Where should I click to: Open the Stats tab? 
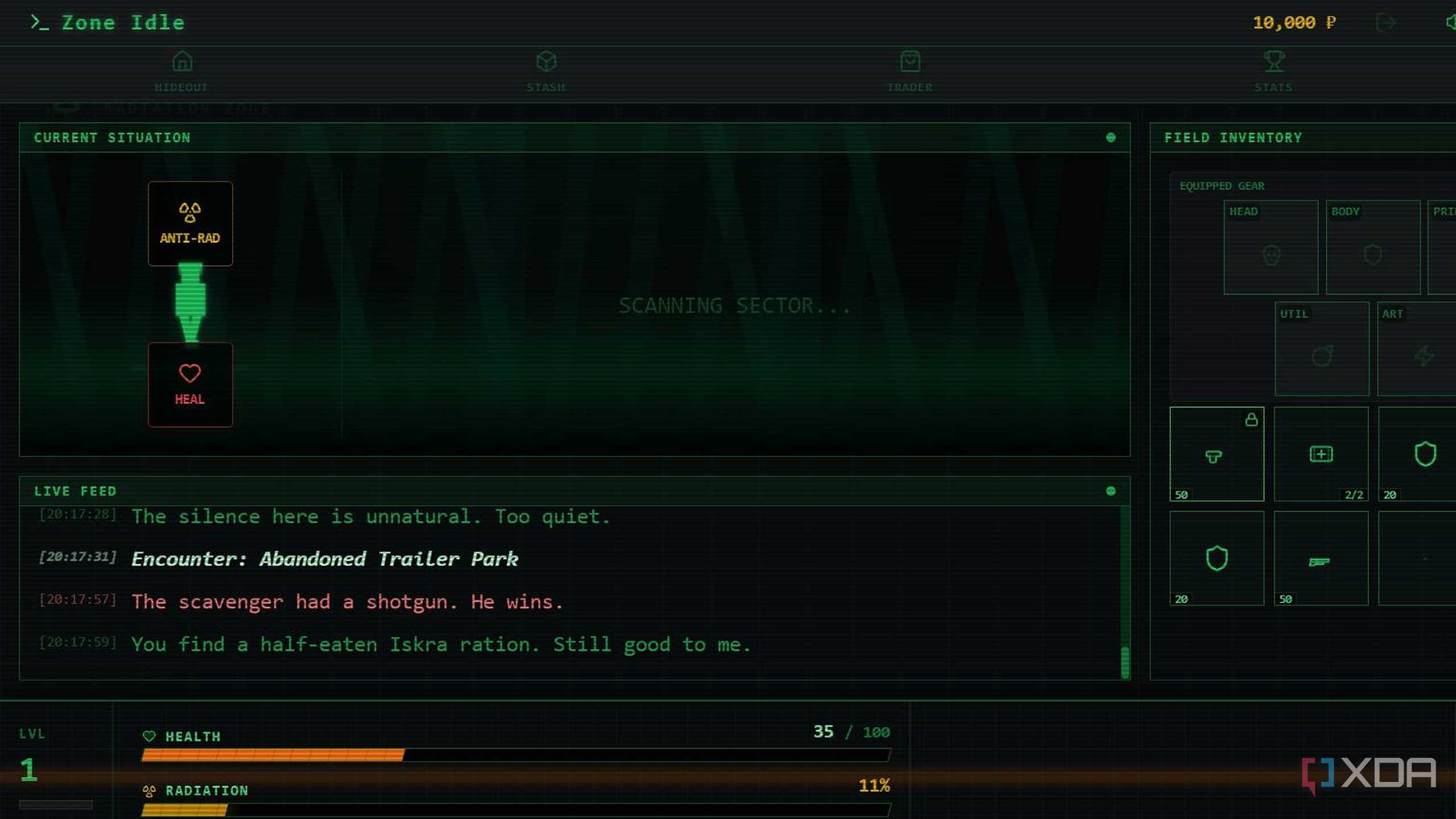click(1274, 72)
